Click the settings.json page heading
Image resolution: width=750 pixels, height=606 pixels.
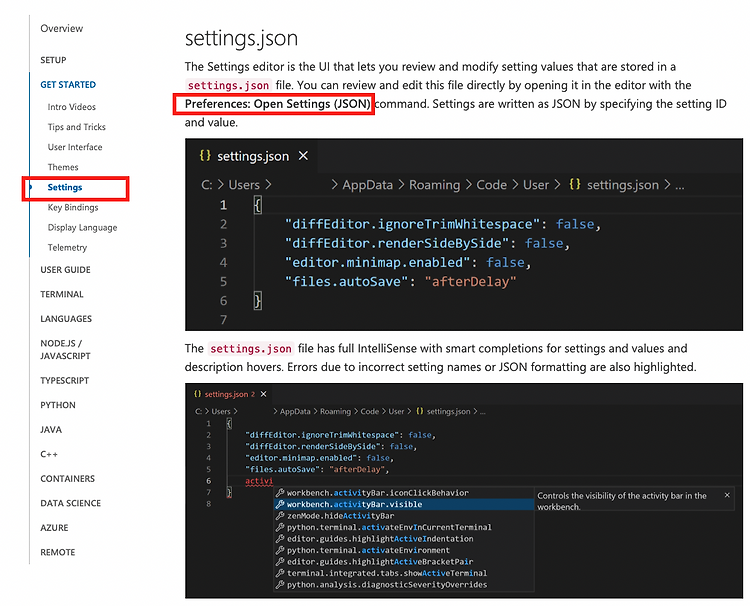tap(241, 38)
